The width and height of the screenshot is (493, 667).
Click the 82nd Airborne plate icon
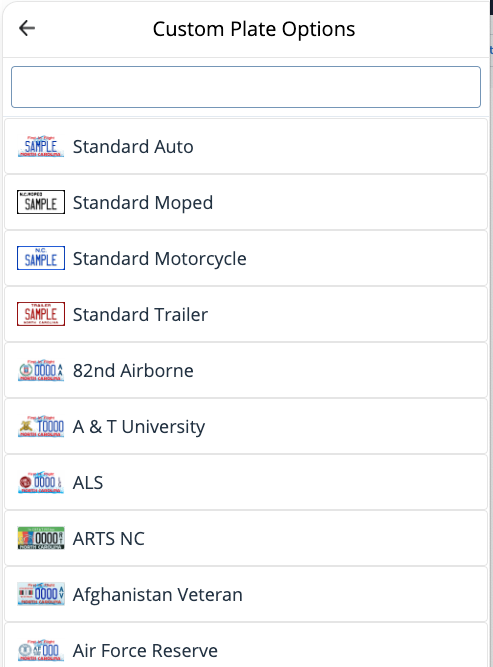pos(41,370)
